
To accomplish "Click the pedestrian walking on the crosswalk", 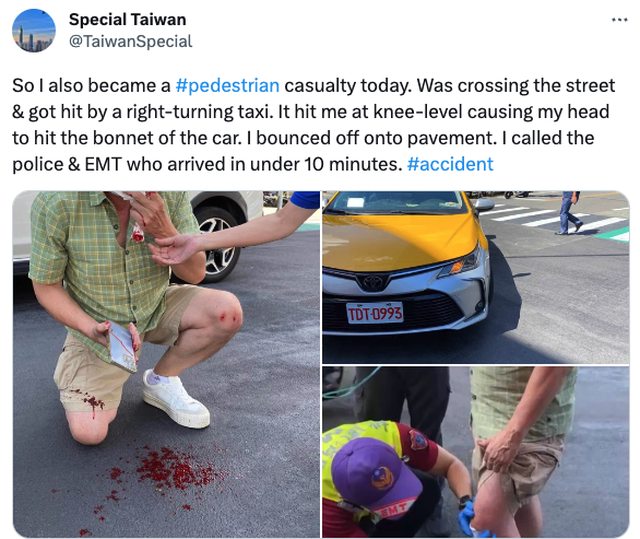I will pyautogui.click(x=569, y=213).
